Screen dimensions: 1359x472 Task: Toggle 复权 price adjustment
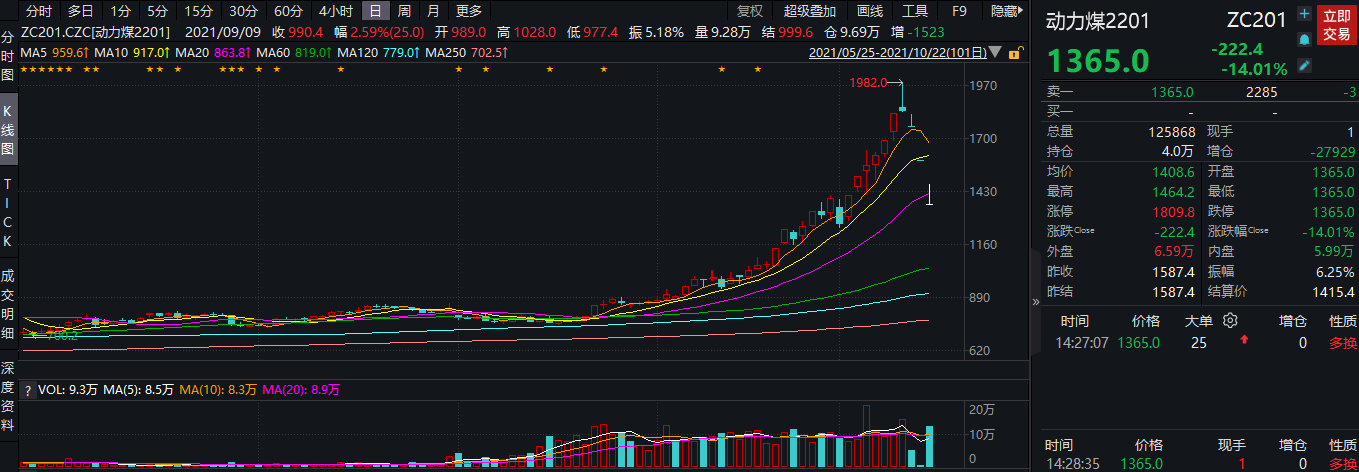tap(749, 11)
